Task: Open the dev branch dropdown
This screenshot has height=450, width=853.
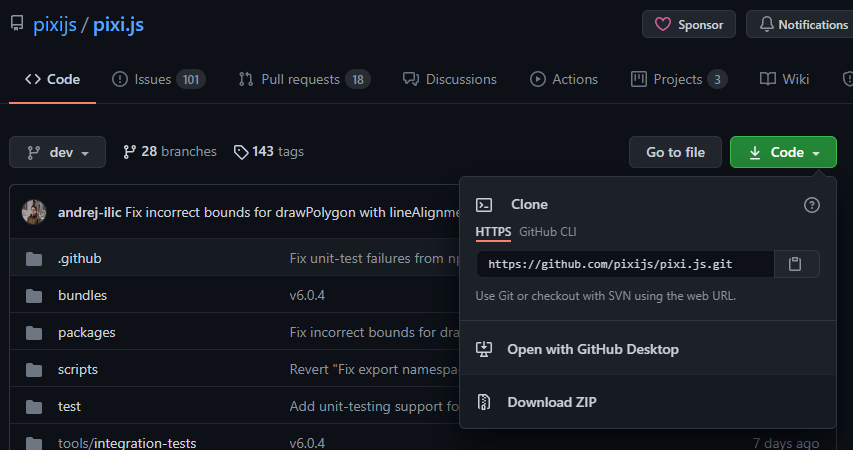Action: click(58, 152)
